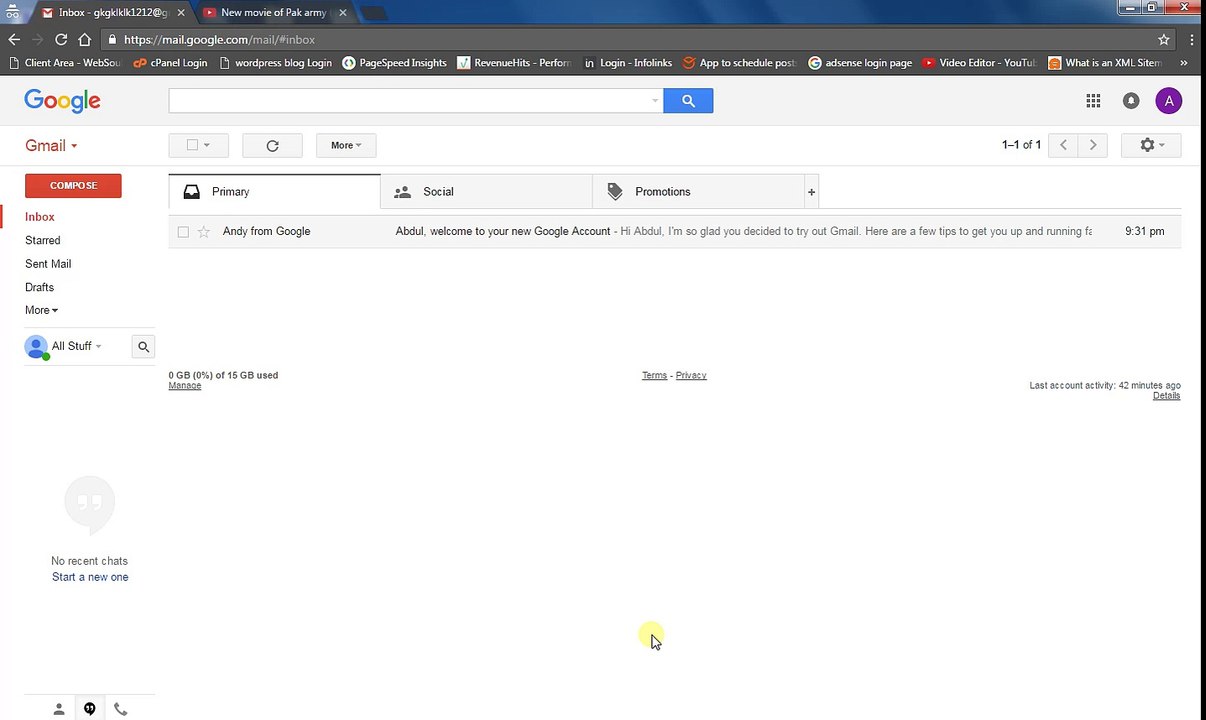Open the wordpress blog Login bookmark
Image resolution: width=1206 pixels, height=720 pixels.
click(x=275, y=62)
